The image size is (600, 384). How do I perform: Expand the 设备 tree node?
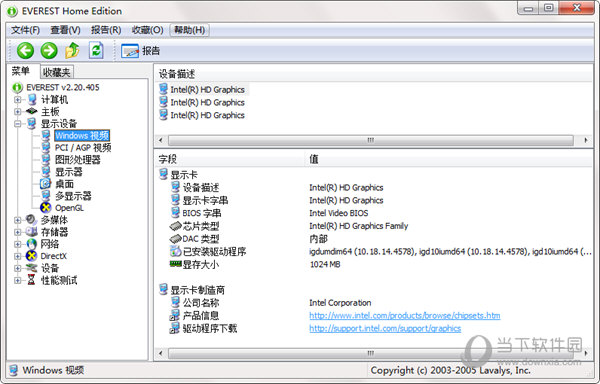(x=18, y=268)
